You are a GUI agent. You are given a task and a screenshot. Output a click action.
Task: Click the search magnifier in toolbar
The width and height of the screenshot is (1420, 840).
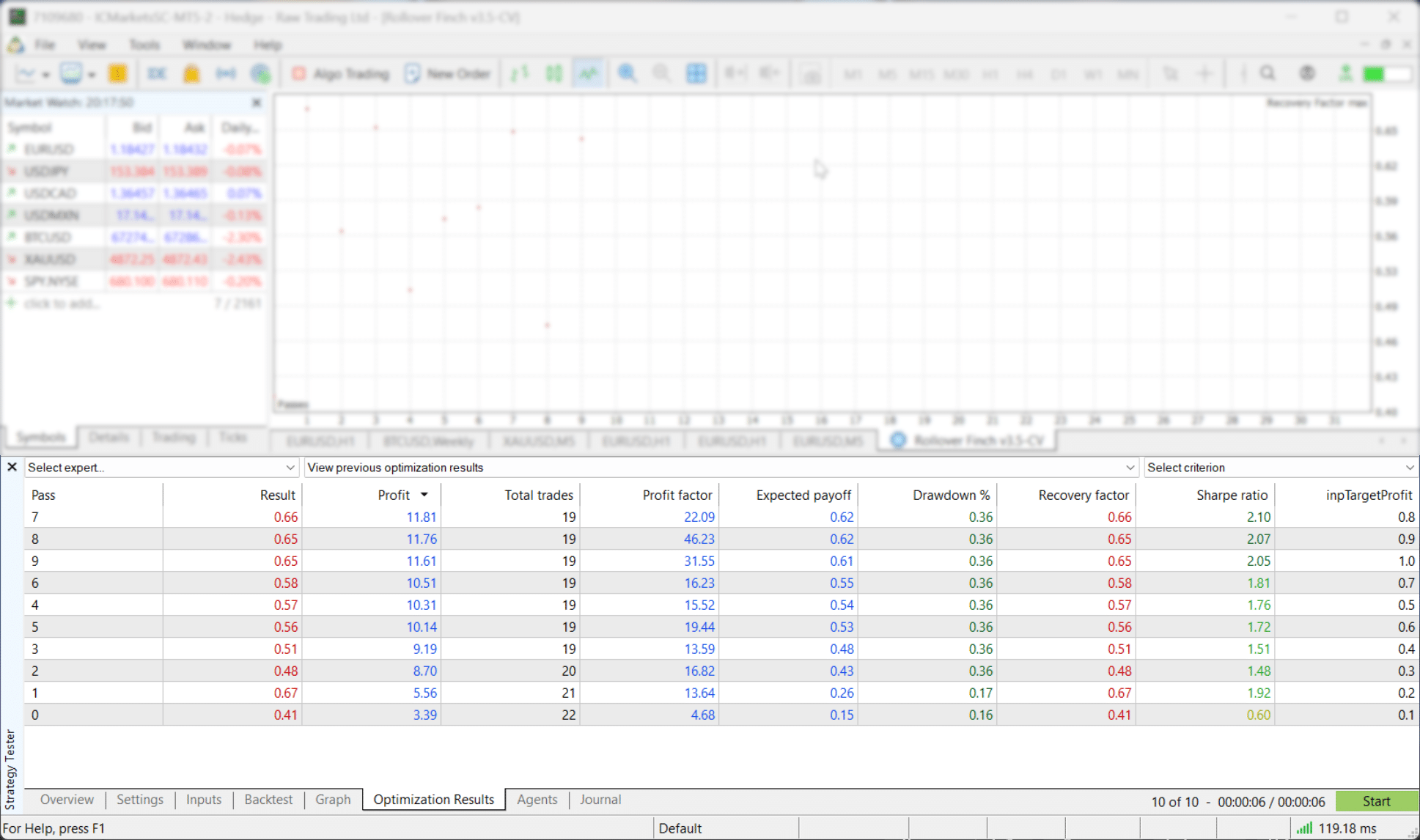(x=1268, y=73)
